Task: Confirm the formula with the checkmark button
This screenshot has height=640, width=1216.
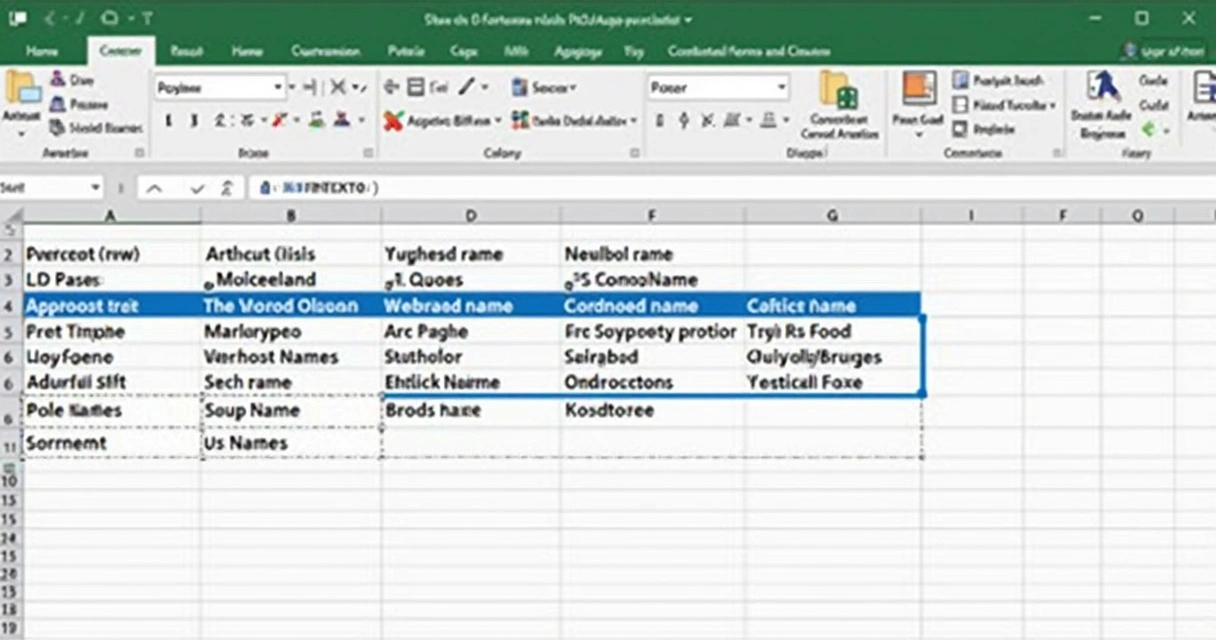Action: click(x=197, y=188)
